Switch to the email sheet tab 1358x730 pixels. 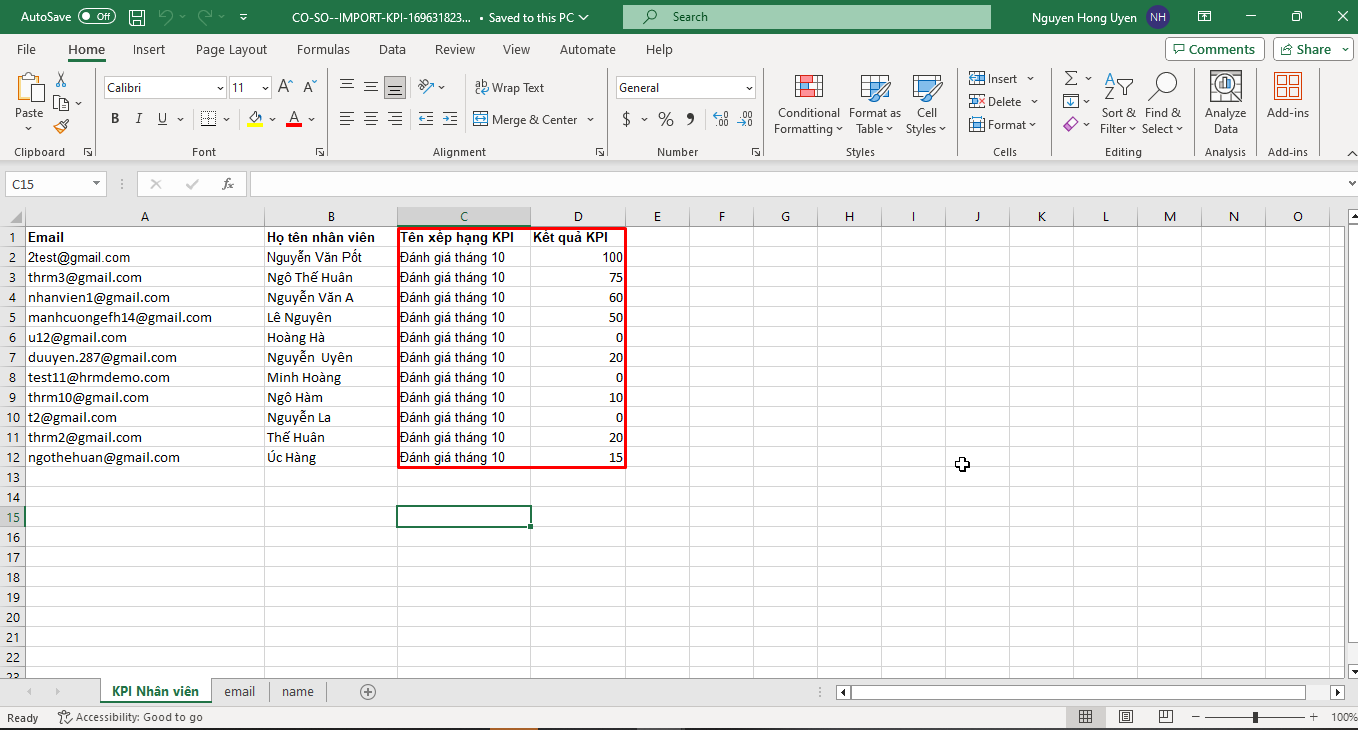click(x=239, y=691)
